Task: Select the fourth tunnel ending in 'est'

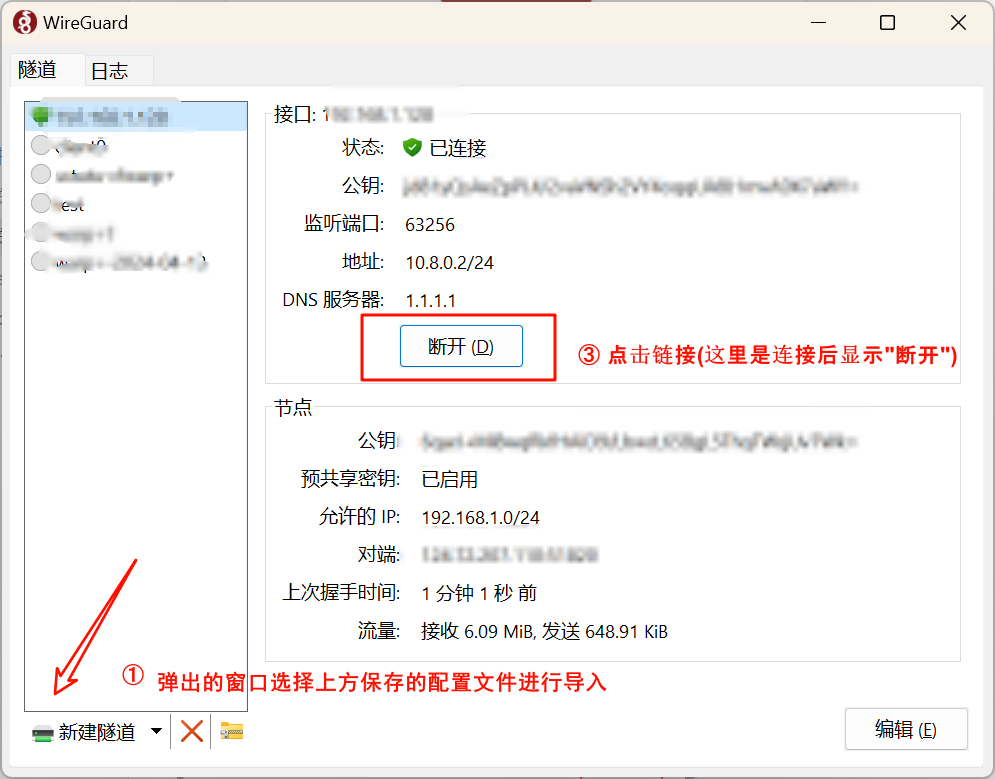Action: (136, 204)
